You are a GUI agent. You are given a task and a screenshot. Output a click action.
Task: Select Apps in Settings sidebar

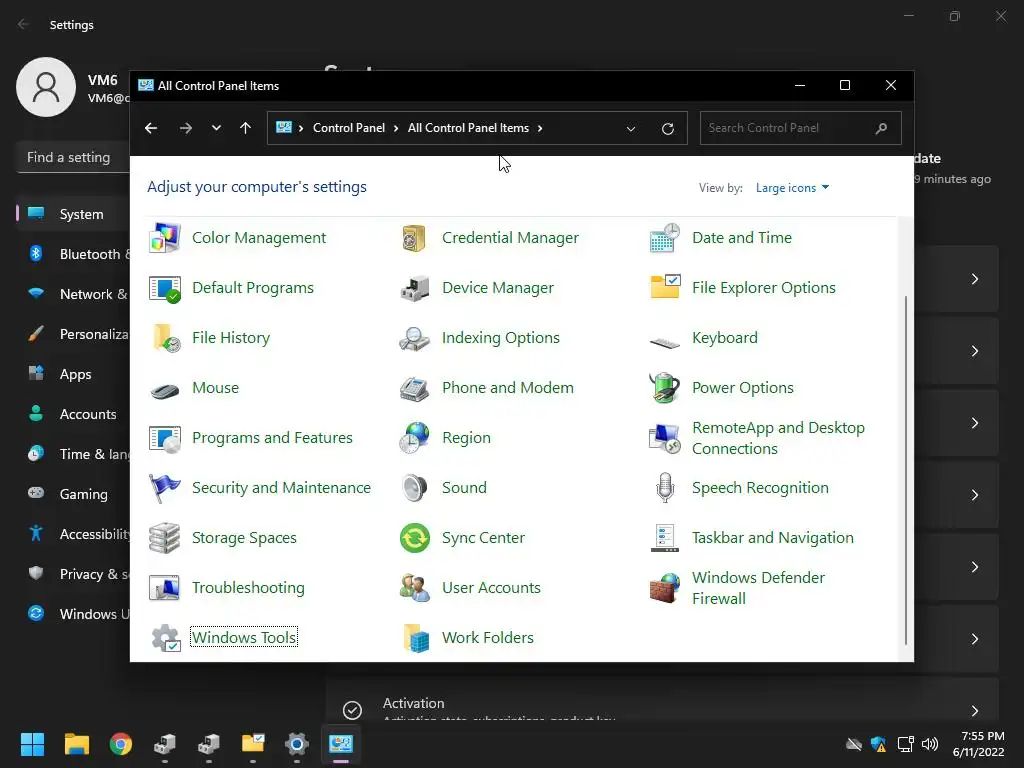click(x=74, y=374)
